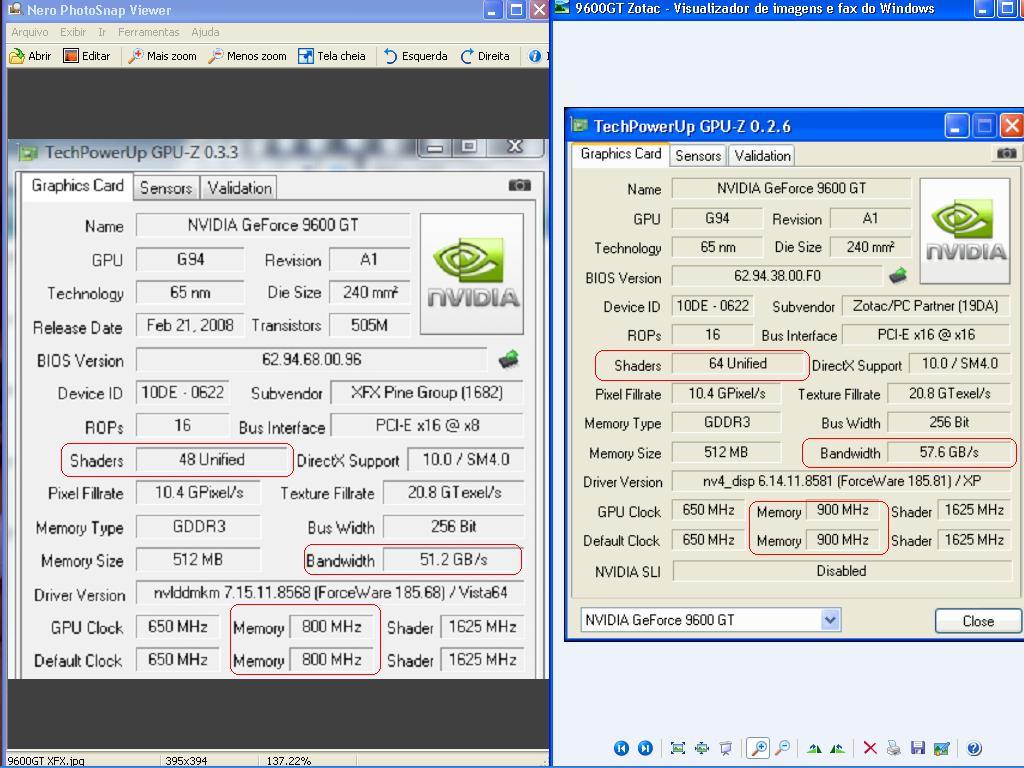Image resolution: width=1024 pixels, height=768 pixels.
Task: Click the camera icon in GPU-Z 0.3.3
Action: click(x=519, y=185)
